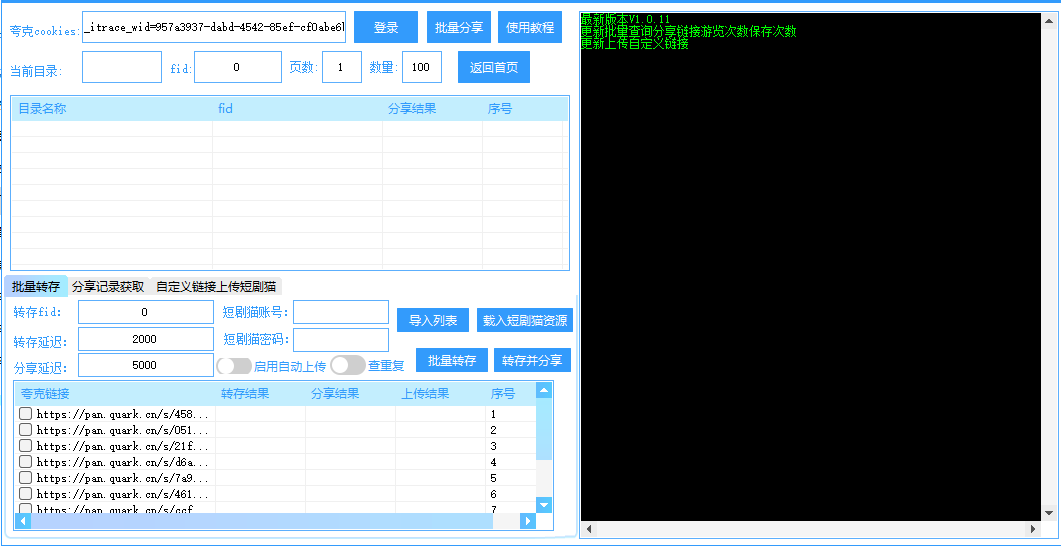Click link list scroll-left arrow
Screen dimensions: 1061x546
tap(23, 521)
